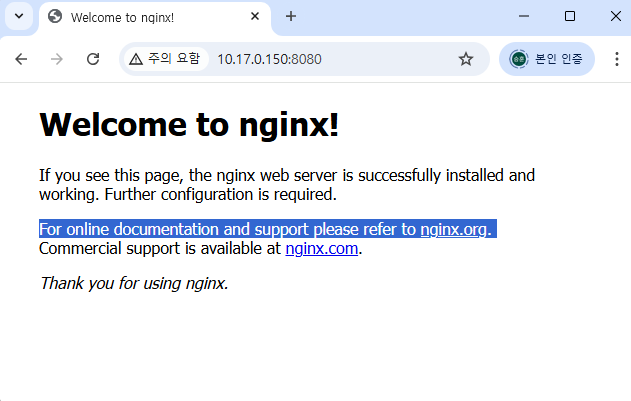Reload the current page
The height and width of the screenshot is (401, 631).
click(x=93, y=59)
